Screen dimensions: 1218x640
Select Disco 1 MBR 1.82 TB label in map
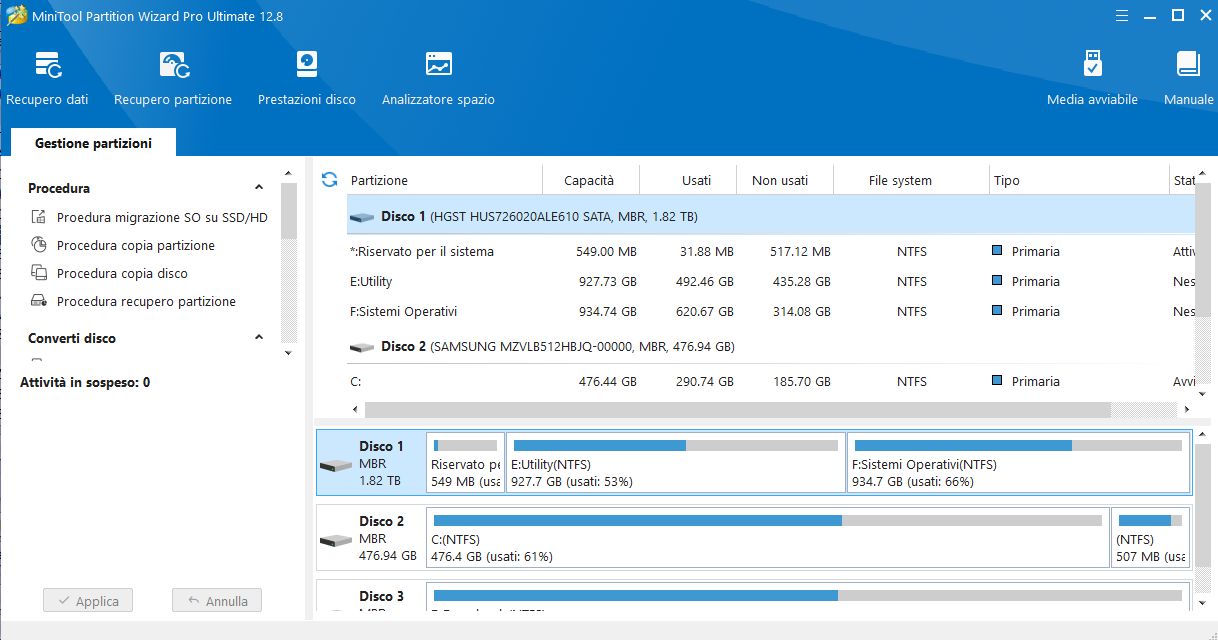(x=381, y=463)
